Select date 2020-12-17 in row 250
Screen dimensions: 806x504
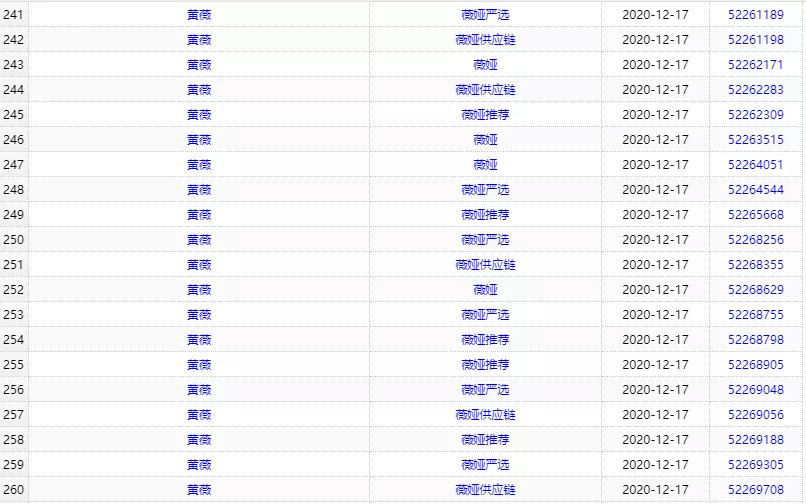655,240
